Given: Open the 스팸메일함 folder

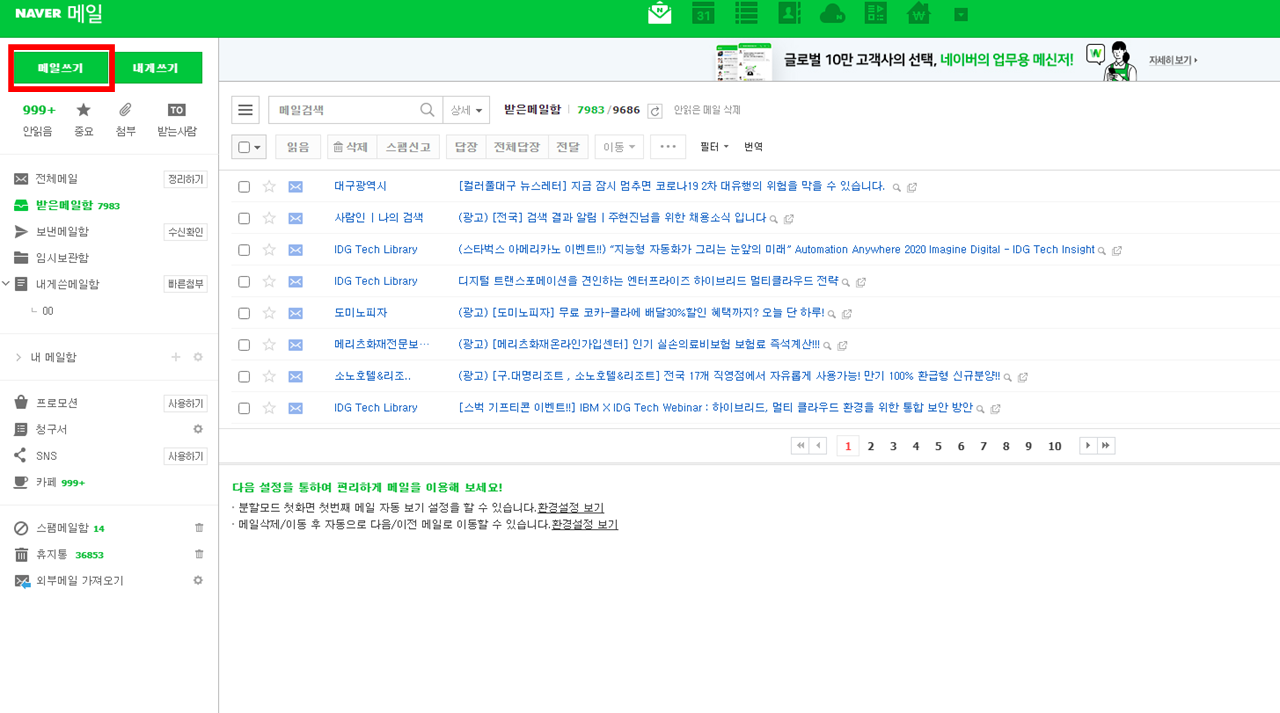Looking at the screenshot, I should coord(62,528).
